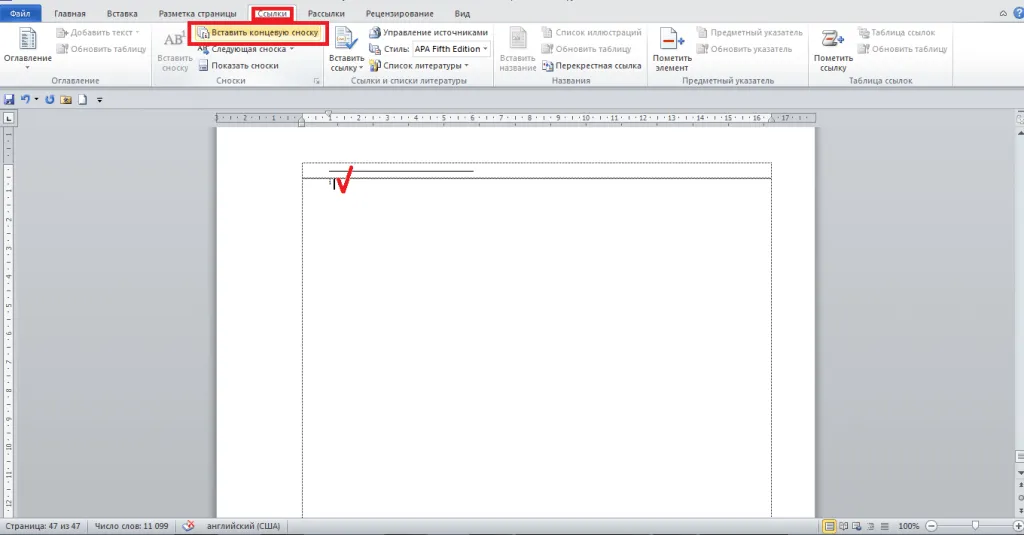1024x535 pixels.
Task: Select the Full Screen Reading view button
Action: coord(843,526)
